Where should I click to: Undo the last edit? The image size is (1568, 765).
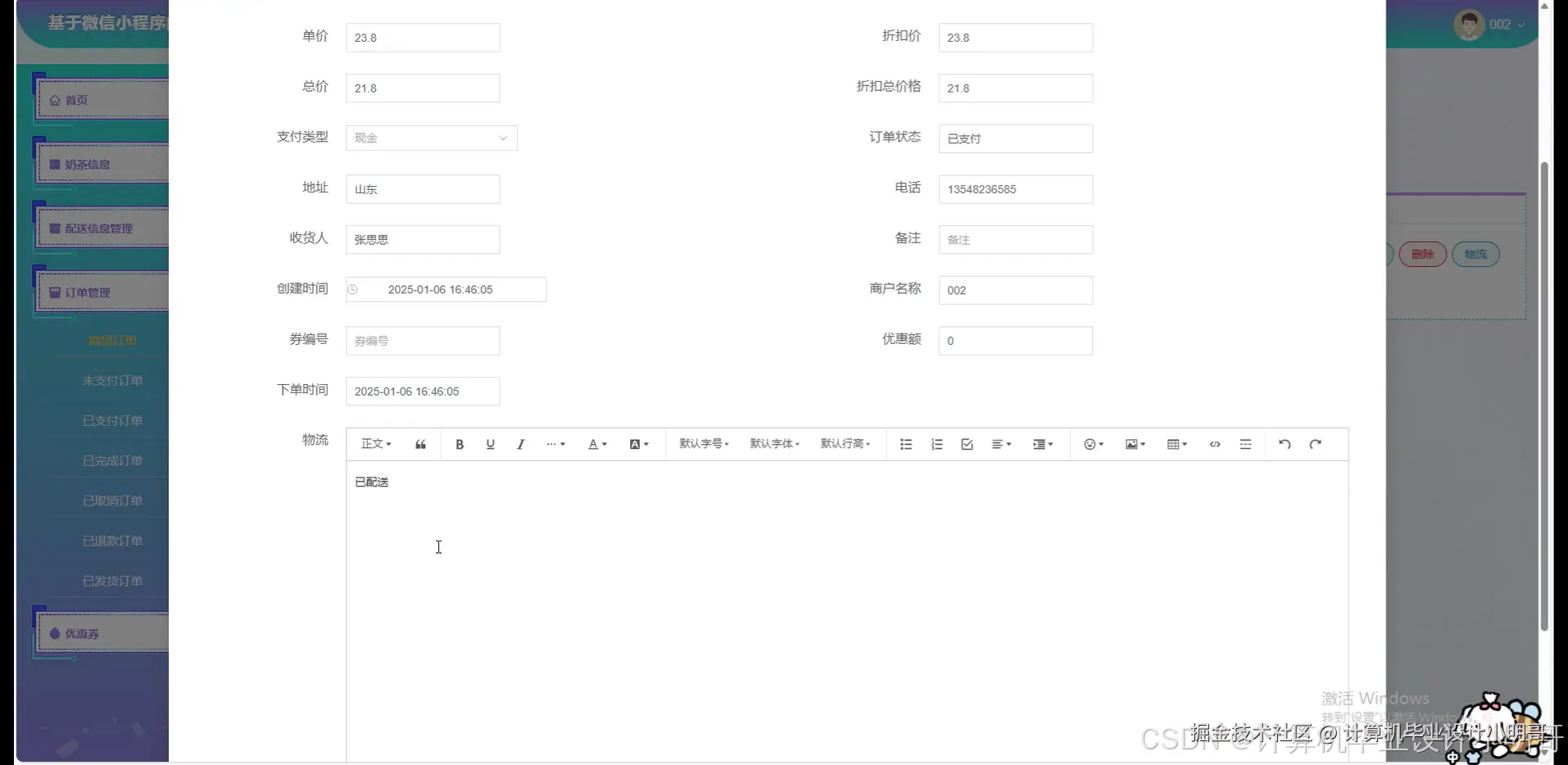tap(1284, 444)
